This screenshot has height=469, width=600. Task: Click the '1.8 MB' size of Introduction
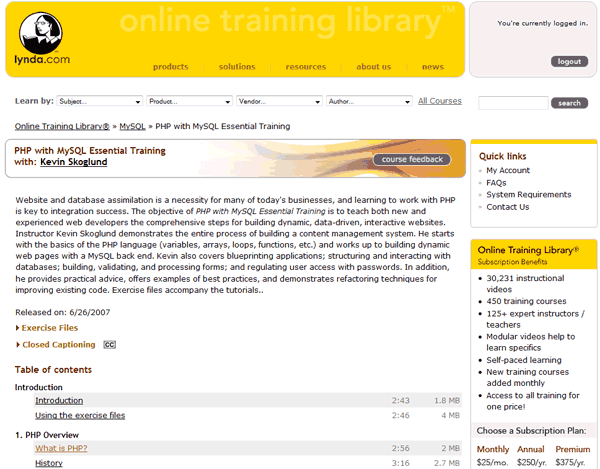(447, 401)
